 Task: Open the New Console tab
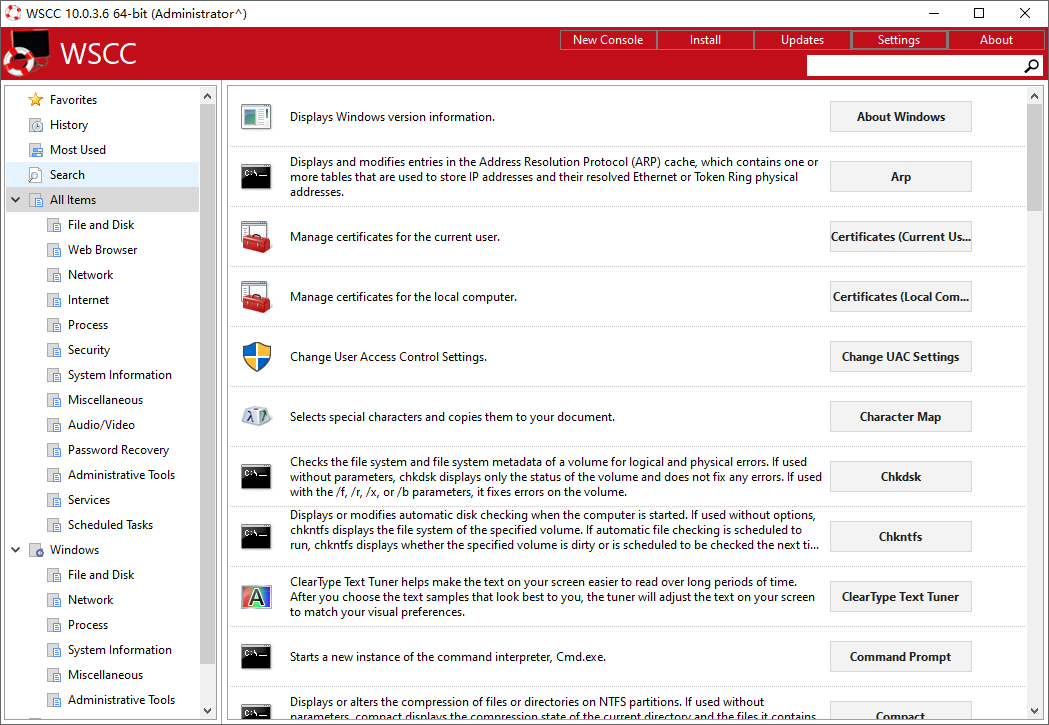click(608, 40)
